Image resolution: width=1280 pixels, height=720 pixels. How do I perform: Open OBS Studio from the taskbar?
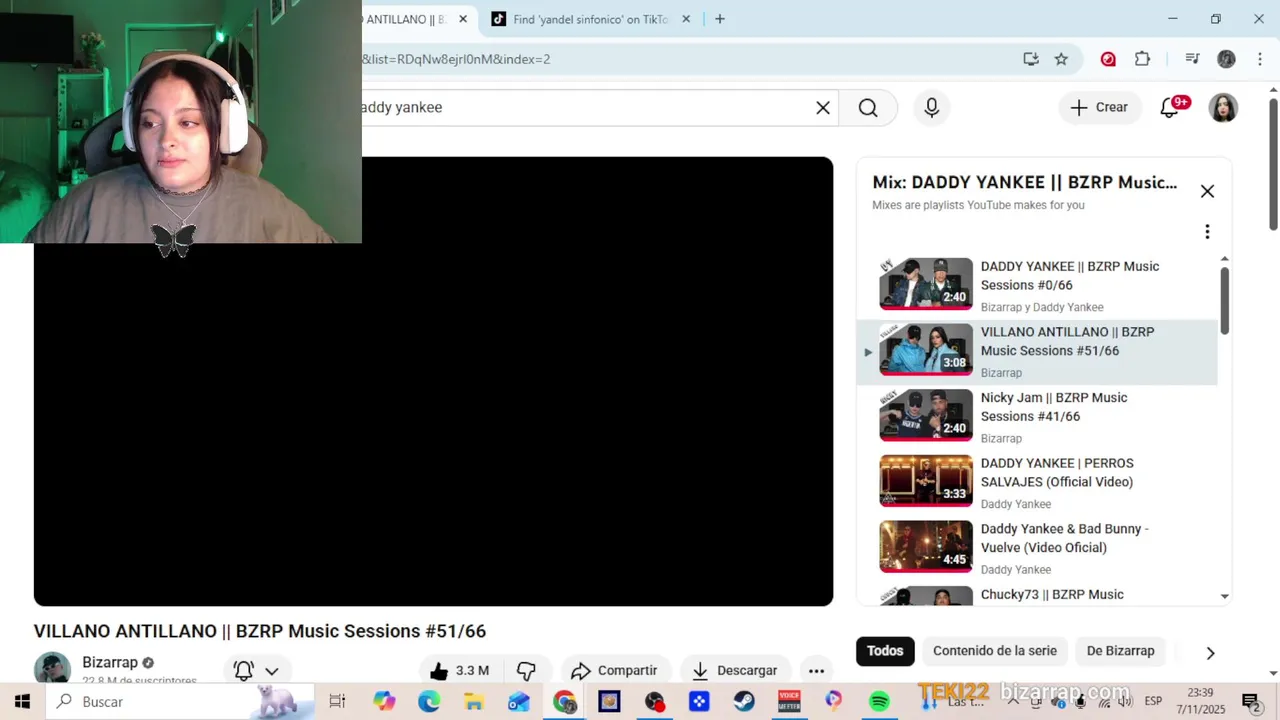654,702
